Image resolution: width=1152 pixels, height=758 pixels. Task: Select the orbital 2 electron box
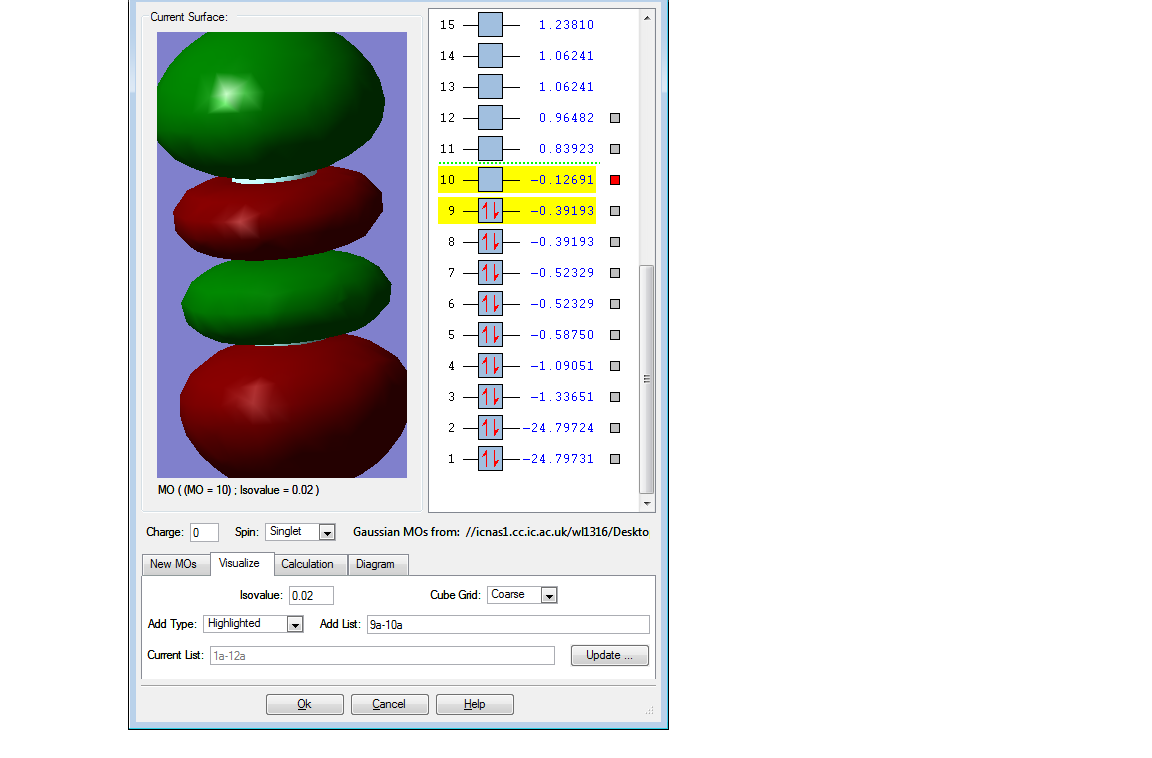(x=490, y=427)
